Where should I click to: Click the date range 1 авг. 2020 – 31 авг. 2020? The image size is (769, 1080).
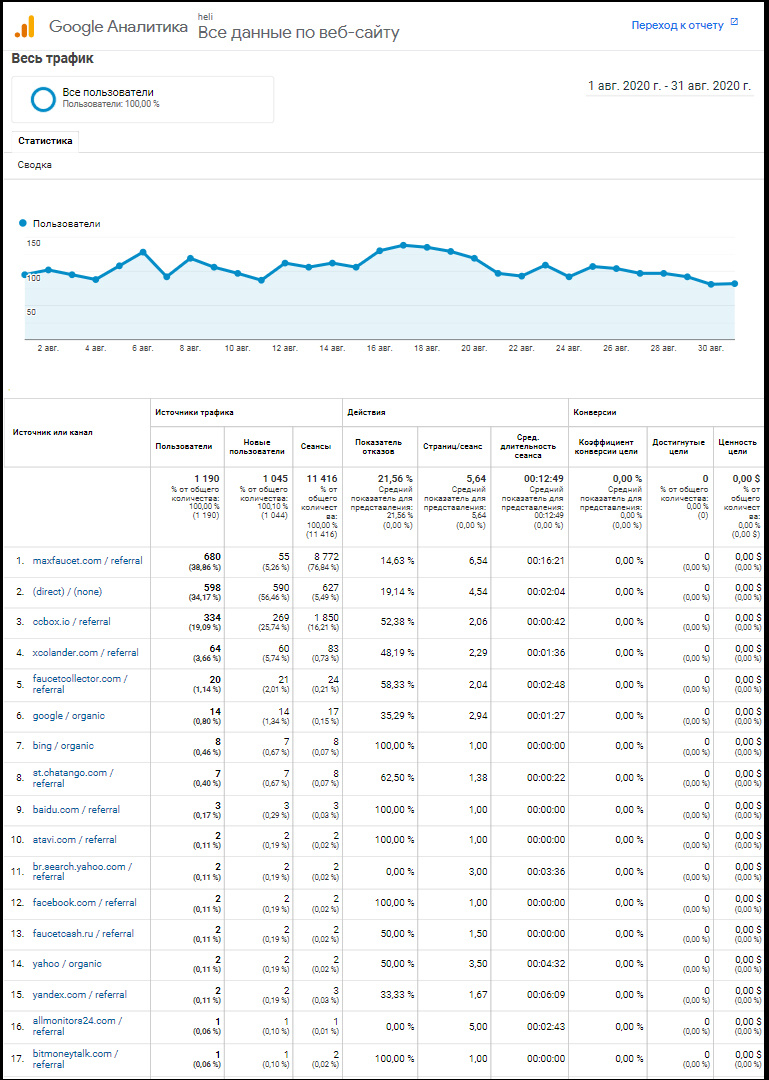click(668, 86)
